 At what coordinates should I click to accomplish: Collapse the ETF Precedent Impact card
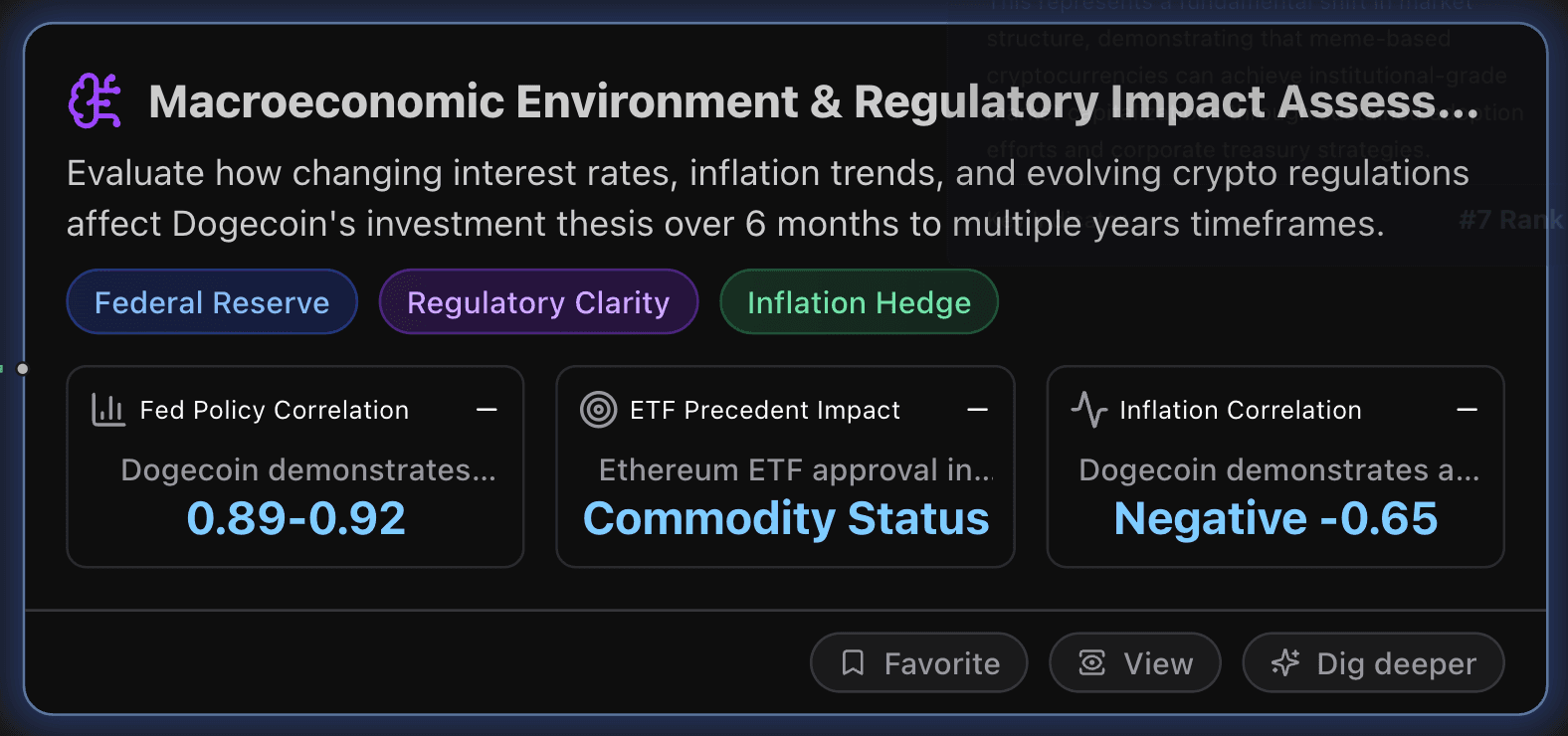pos(977,409)
